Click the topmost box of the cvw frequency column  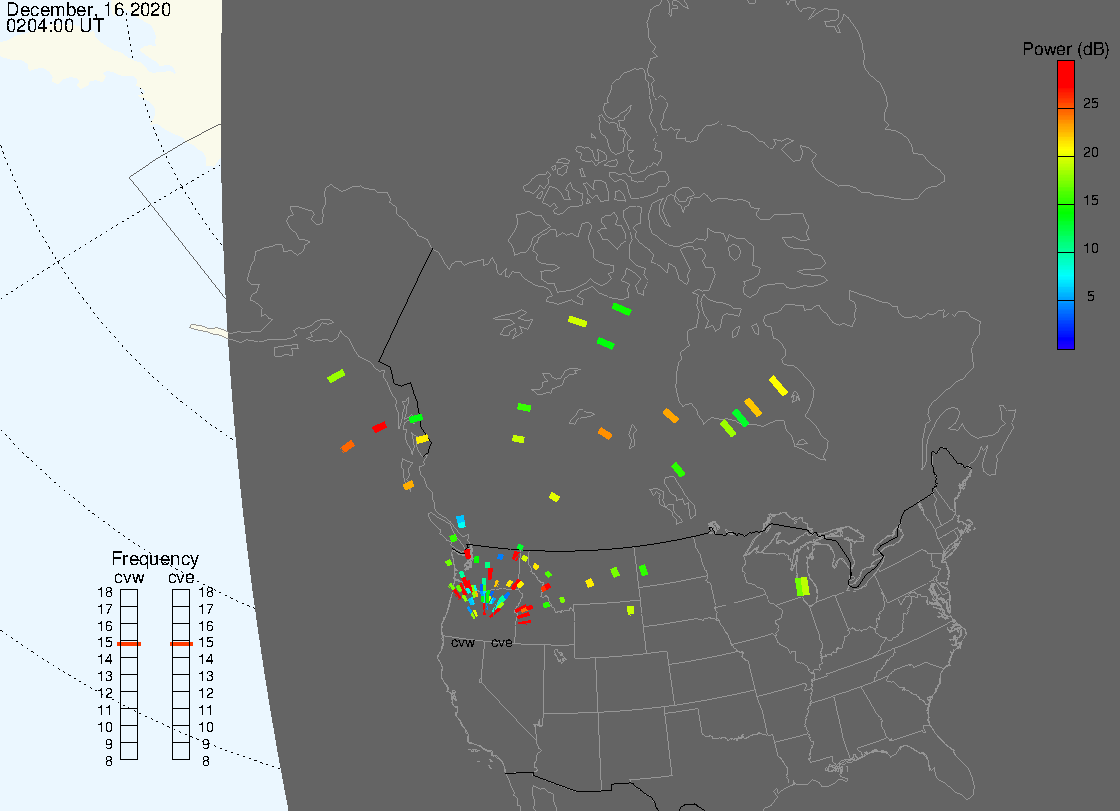[x=129, y=598]
